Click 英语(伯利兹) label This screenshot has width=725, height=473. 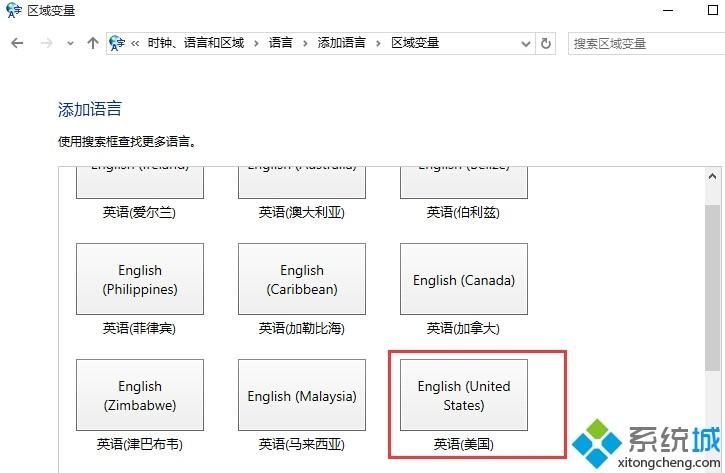point(463,212)
